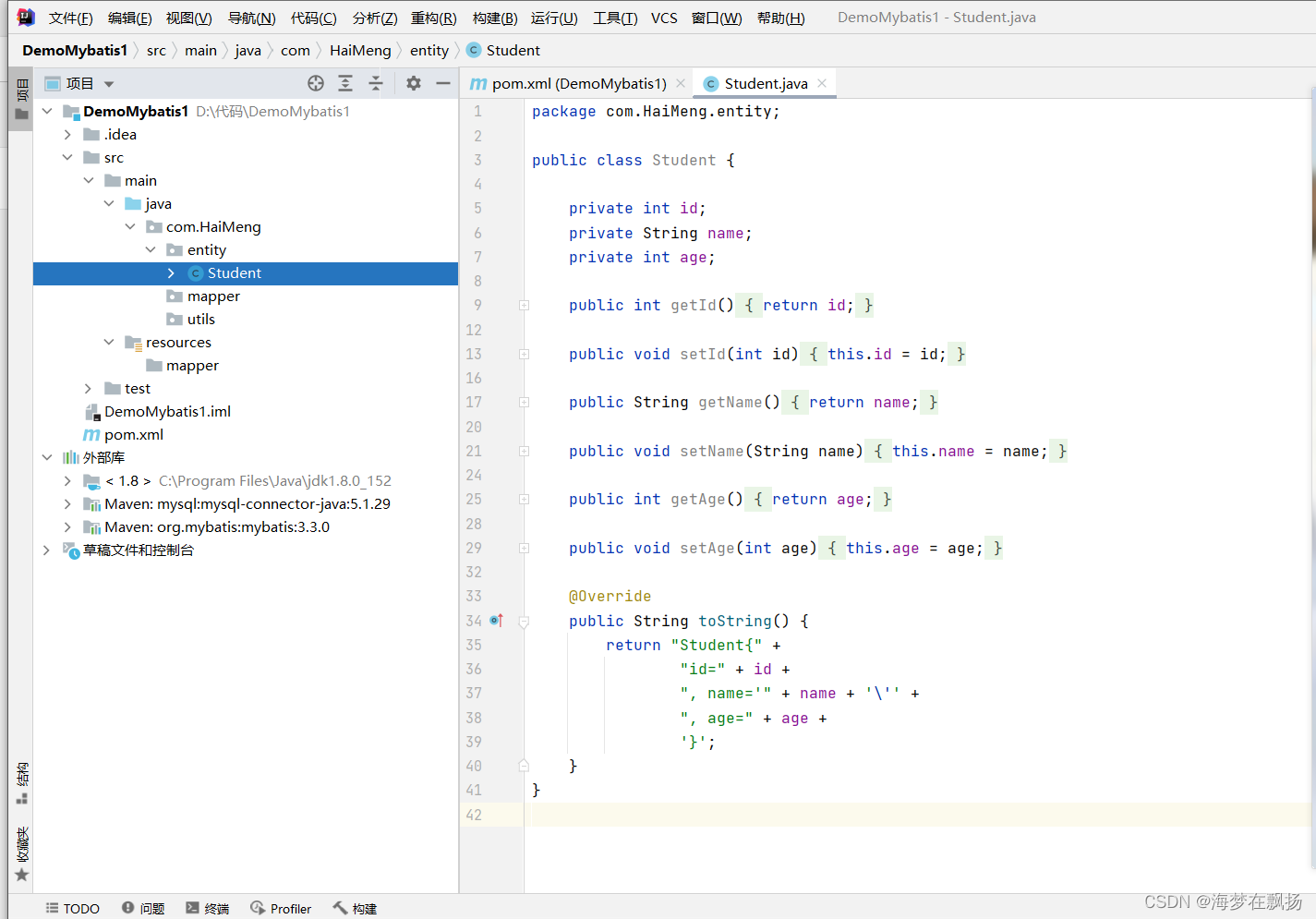Collapse the entity package
This screenshot has height=919, width=1316.
point(151,249)
